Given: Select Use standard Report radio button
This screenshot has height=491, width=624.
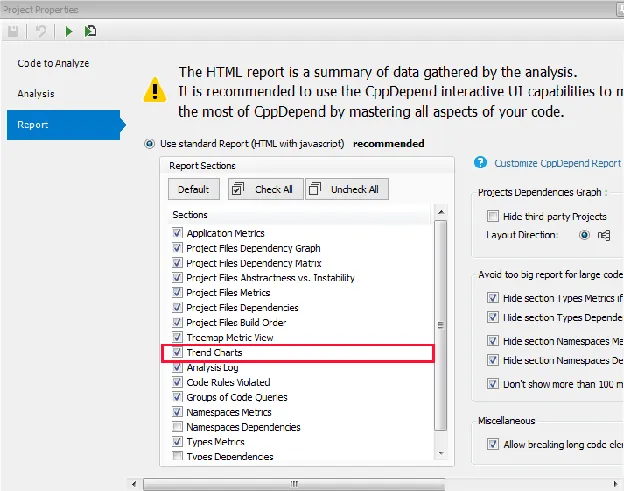Looking at the screenshot, I should coord(149,143).
